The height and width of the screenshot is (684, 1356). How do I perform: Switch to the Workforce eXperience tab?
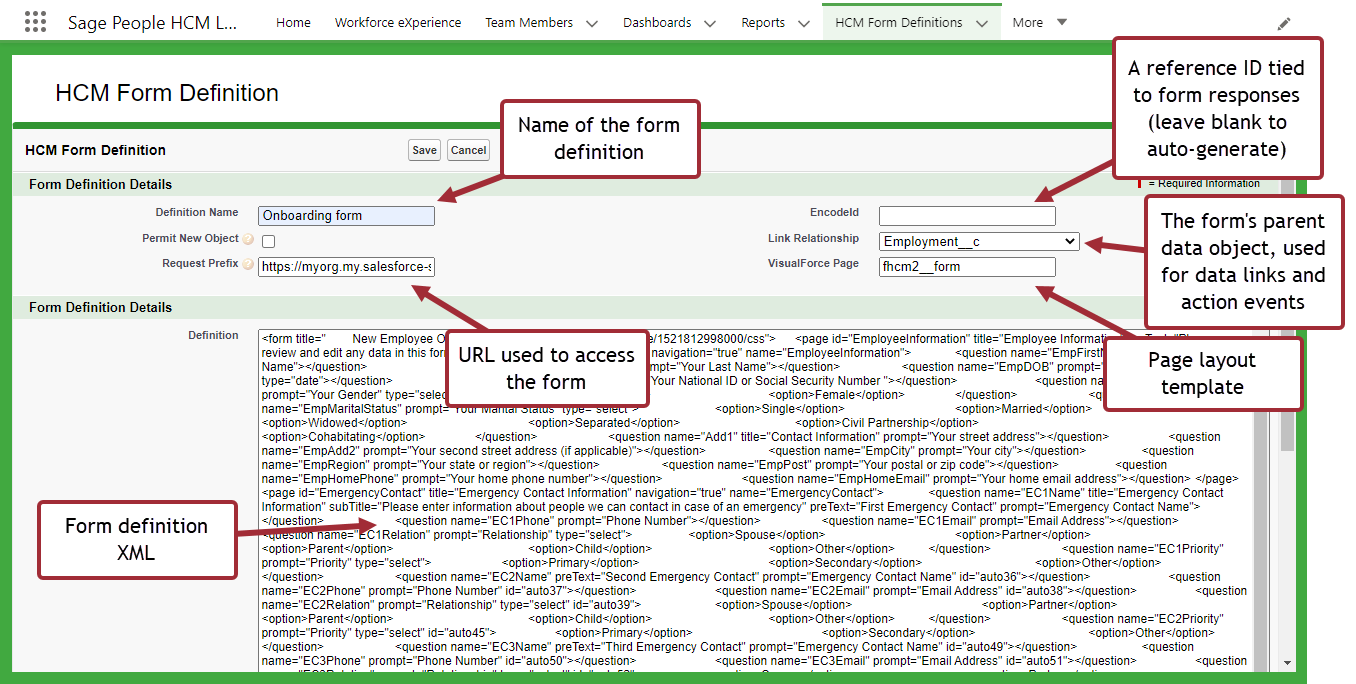click(398, 22)
